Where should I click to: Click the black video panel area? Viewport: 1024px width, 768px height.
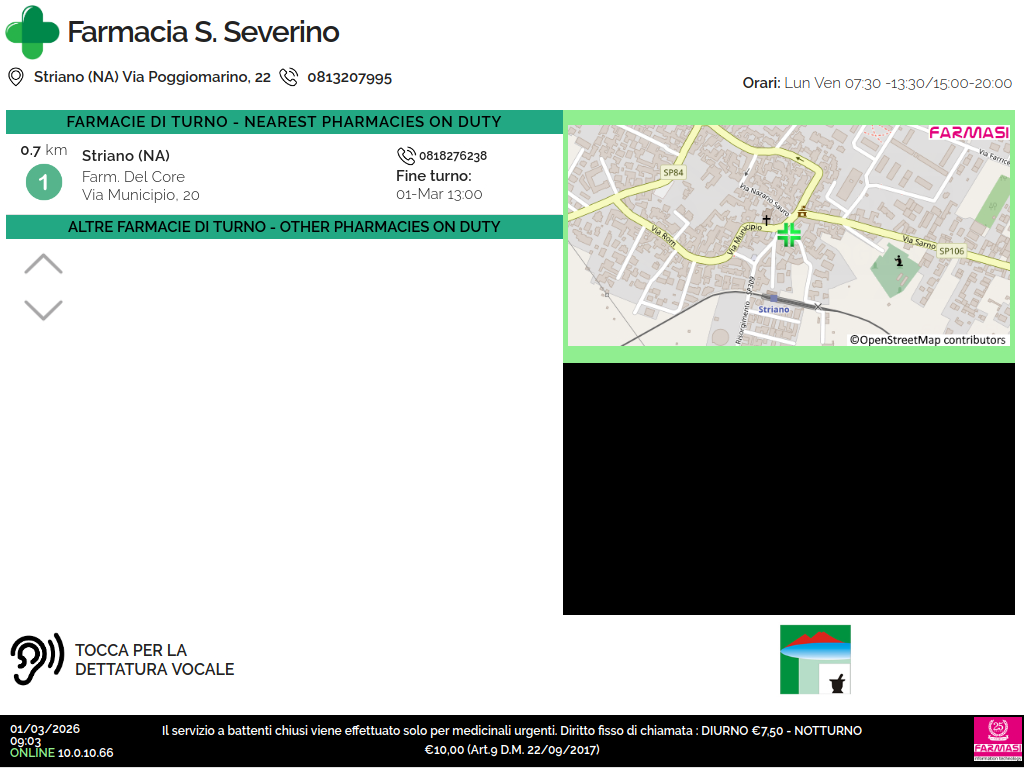pos(792,489)
